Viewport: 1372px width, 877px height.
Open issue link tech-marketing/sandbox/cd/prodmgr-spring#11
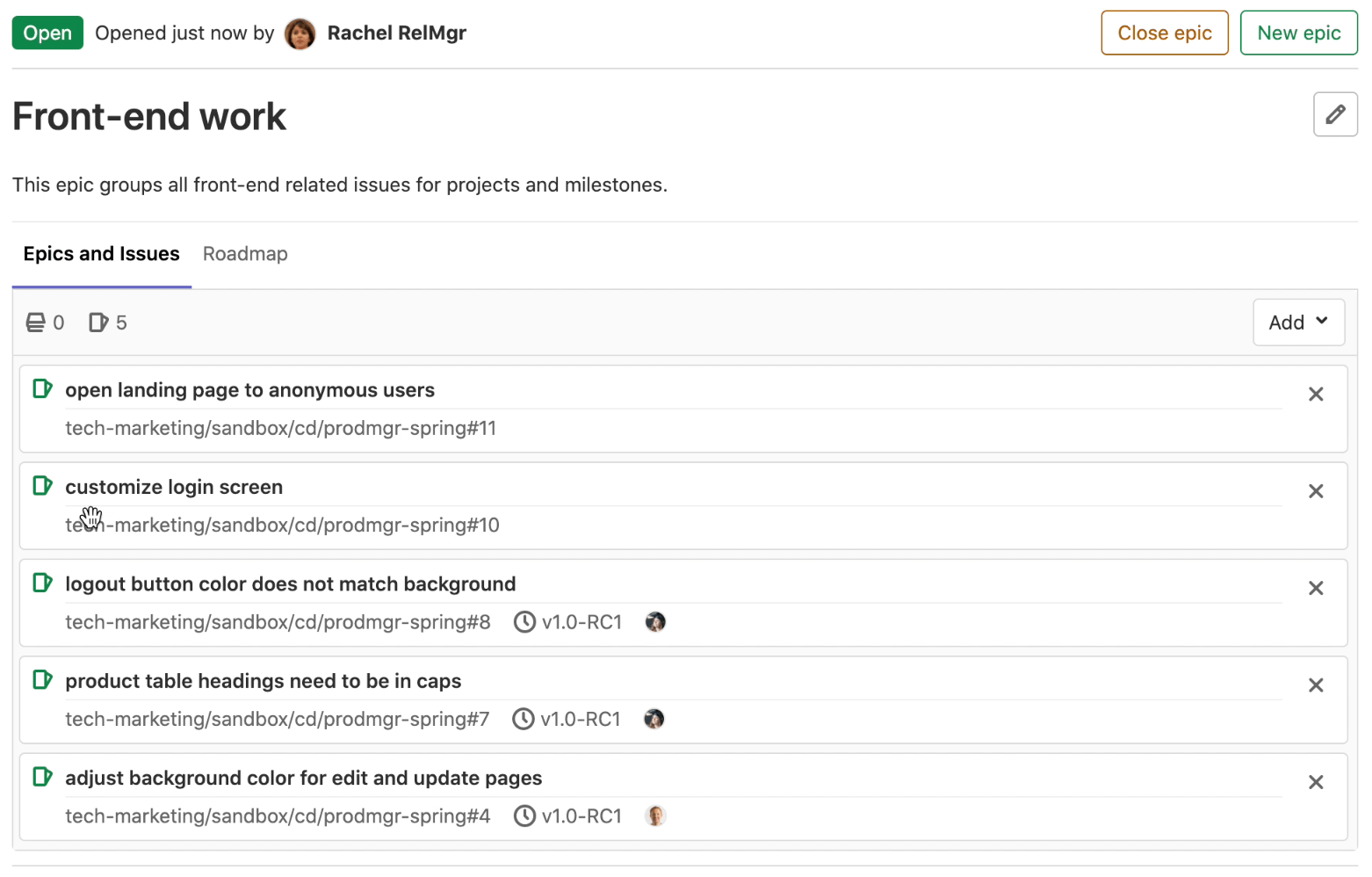click(280, 428)
